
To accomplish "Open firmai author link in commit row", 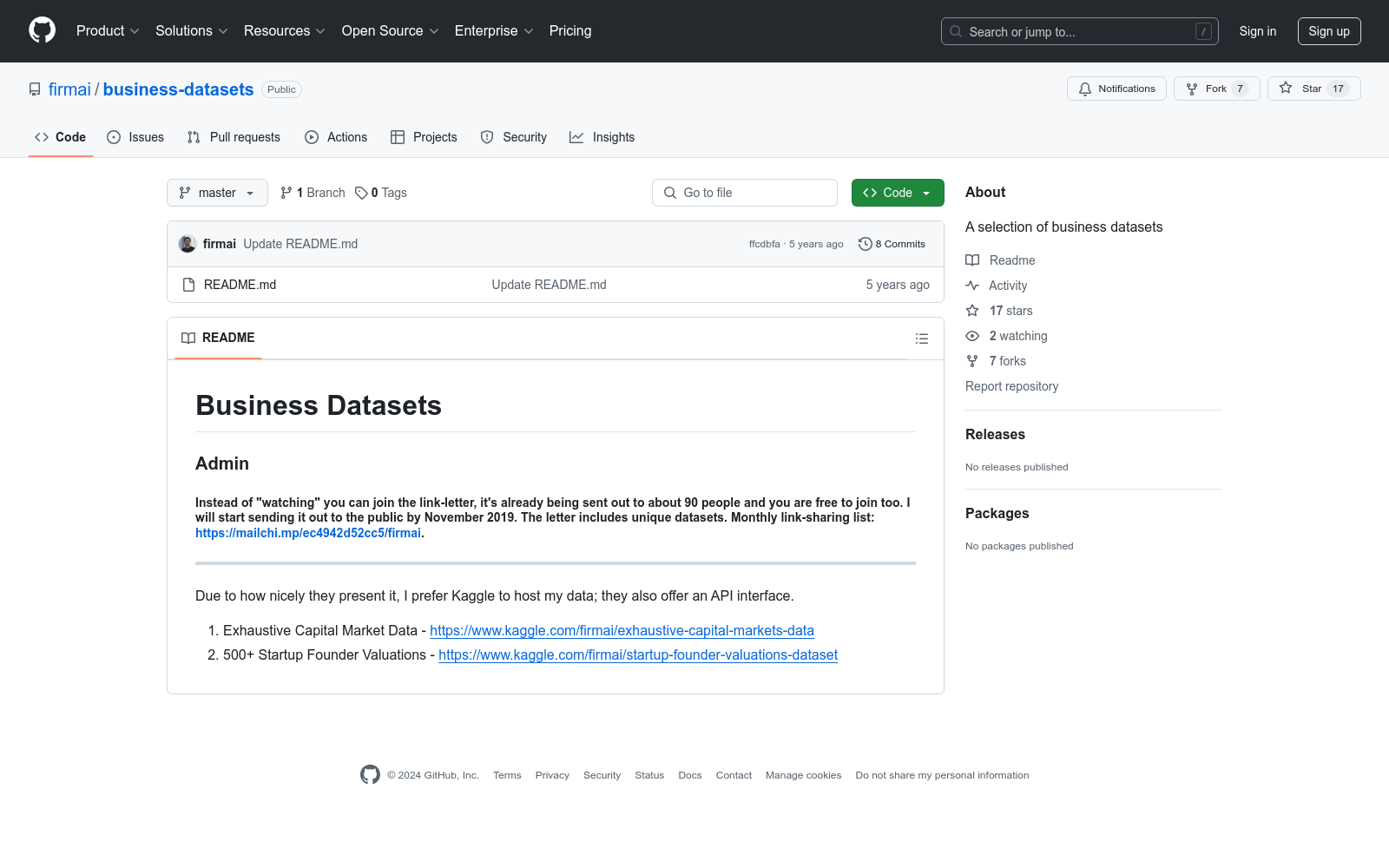I will pos(220,244).
